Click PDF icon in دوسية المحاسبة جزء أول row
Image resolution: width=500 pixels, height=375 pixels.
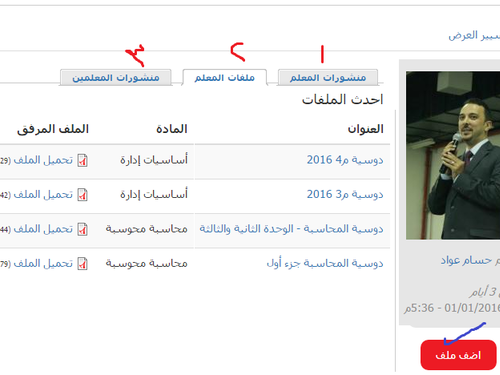pyautogui.click(x=82, y=264)
